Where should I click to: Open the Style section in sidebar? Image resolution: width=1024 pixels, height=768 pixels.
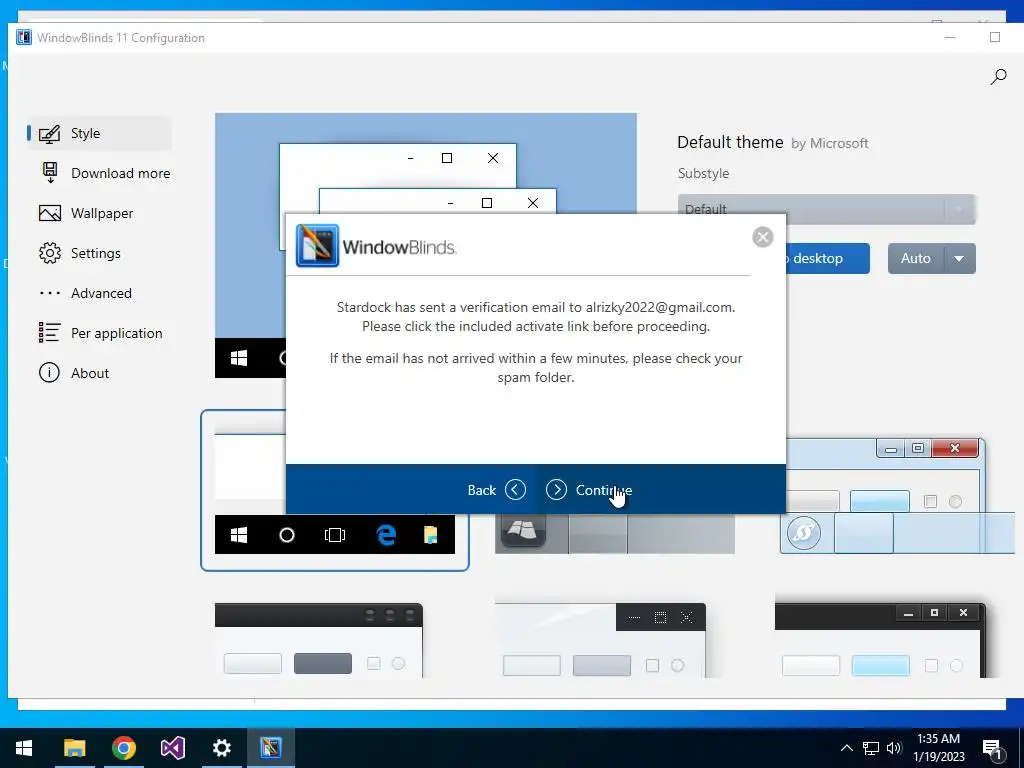(x=99, y=133)
